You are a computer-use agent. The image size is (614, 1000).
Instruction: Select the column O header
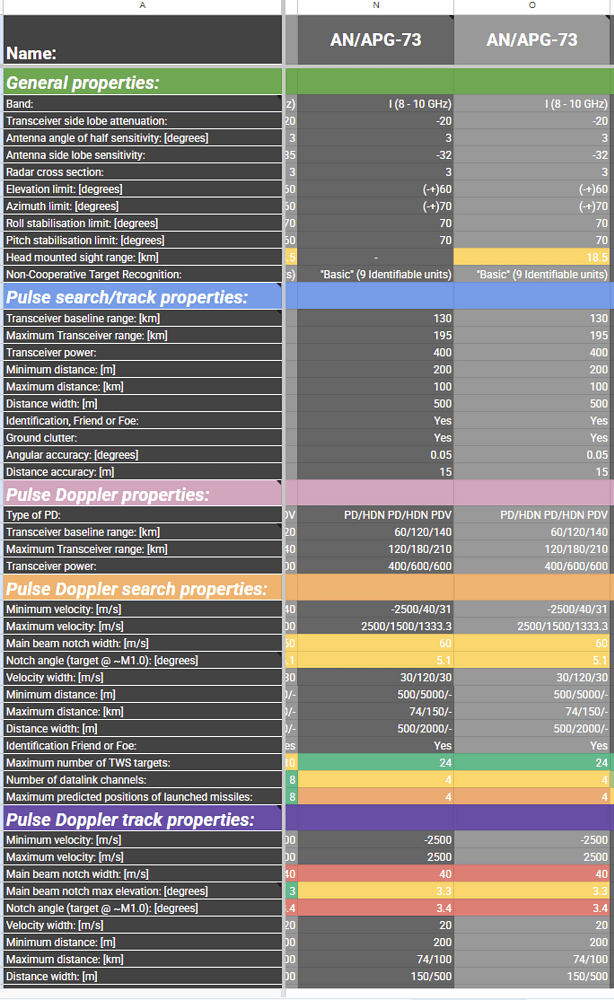coord(532,6)
